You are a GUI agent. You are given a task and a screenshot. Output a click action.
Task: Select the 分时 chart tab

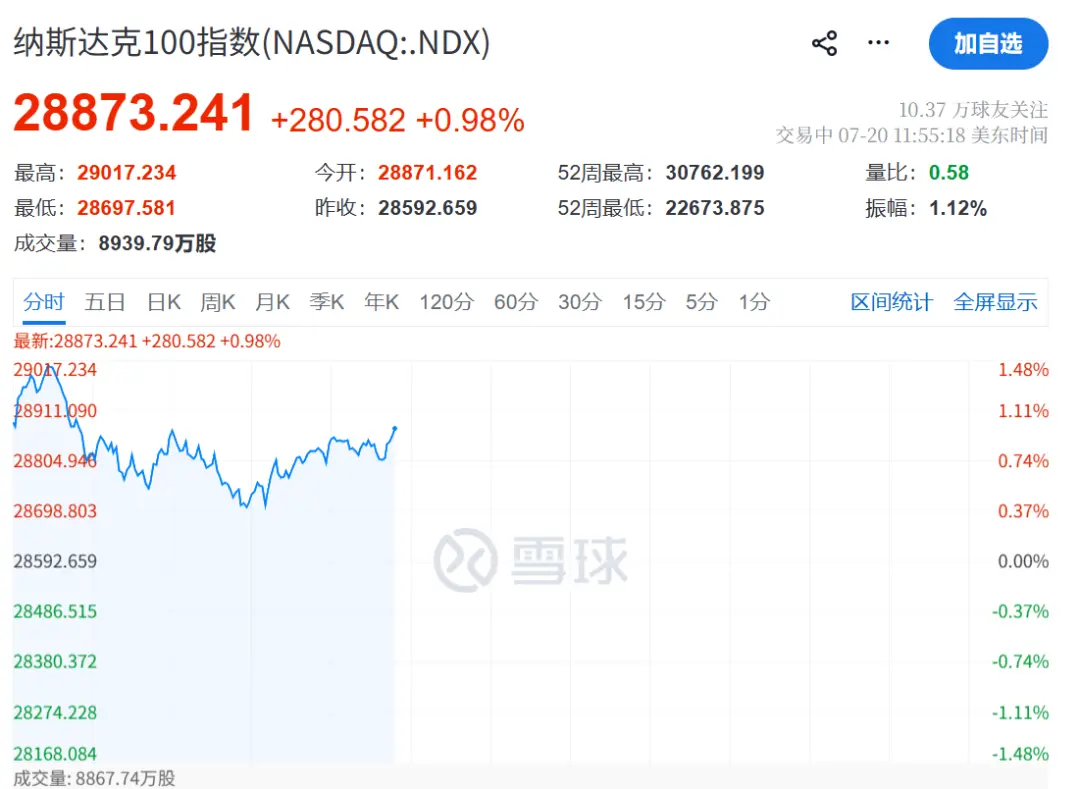[x=43, y=302]
